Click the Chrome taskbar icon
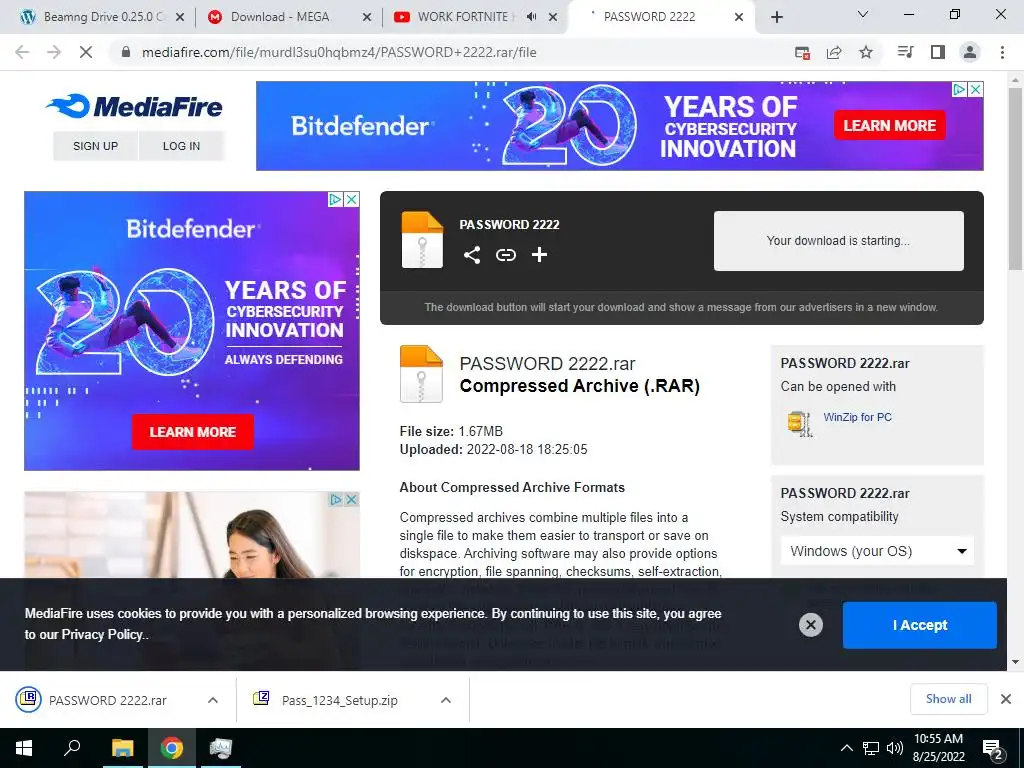1024x768 pixels. (x=172, y=748)
